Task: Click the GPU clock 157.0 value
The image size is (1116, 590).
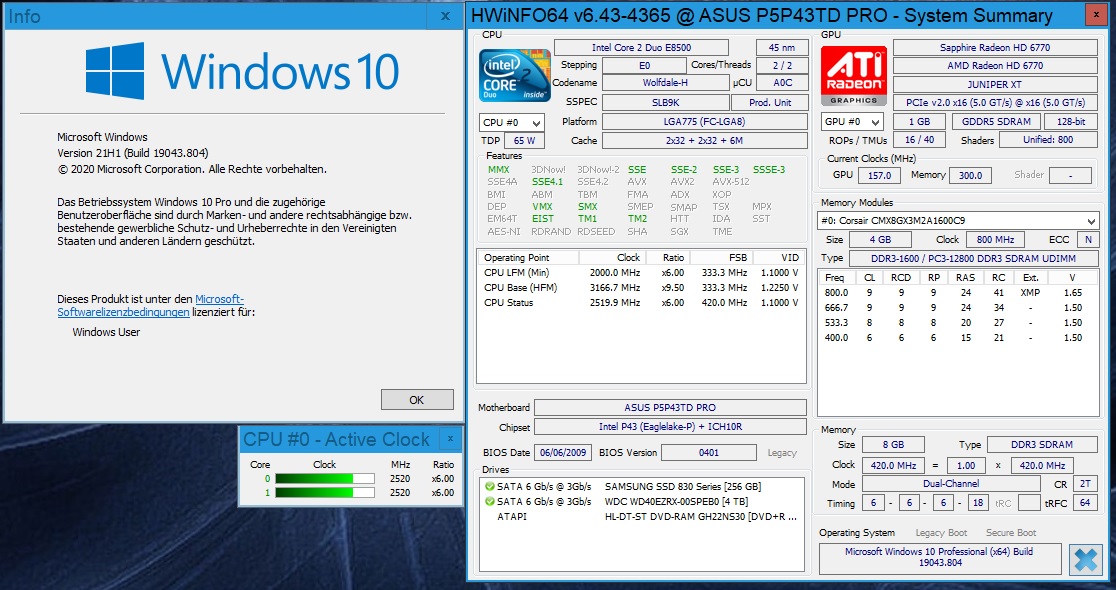Action: [x=880, y=175]
